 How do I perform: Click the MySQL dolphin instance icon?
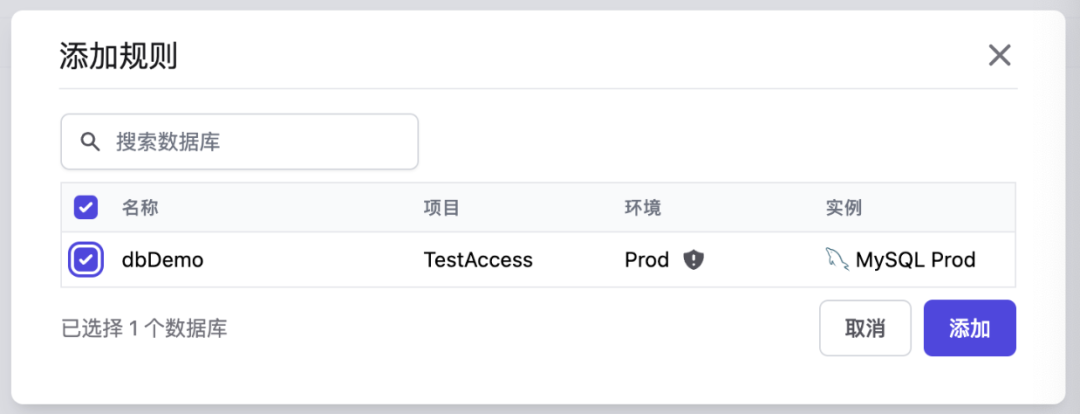click(836, 260)
